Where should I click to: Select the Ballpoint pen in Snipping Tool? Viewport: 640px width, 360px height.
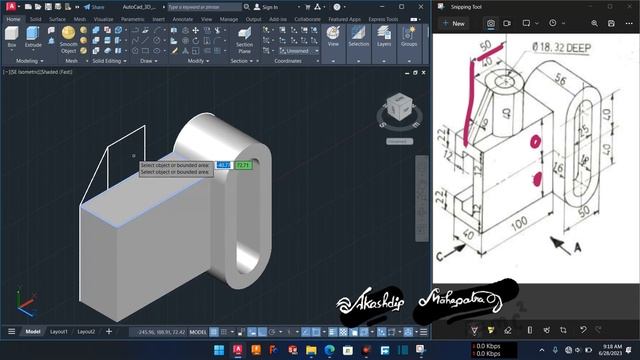click(474, 330)
